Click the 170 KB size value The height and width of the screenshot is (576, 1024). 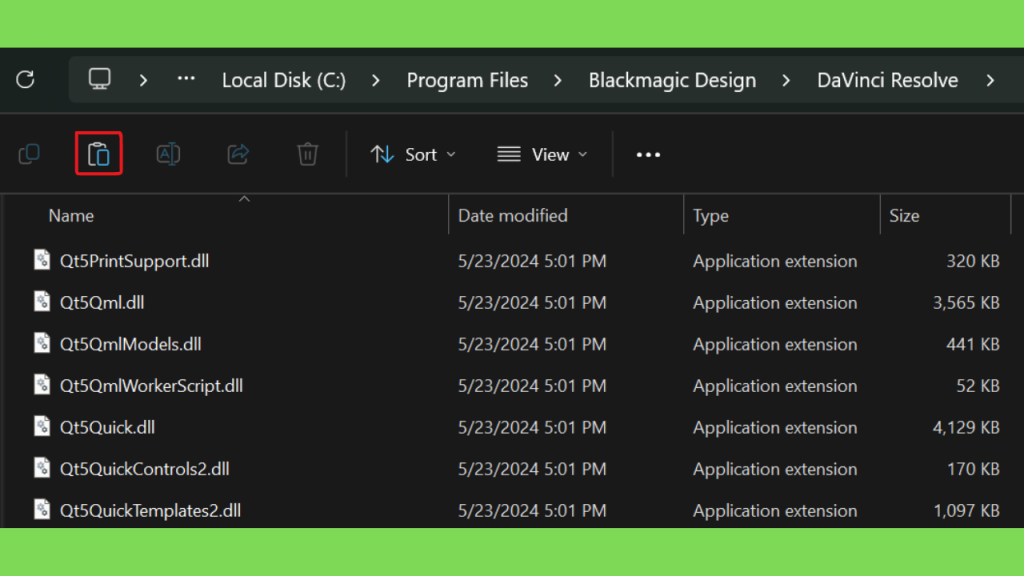pos(973,469)
